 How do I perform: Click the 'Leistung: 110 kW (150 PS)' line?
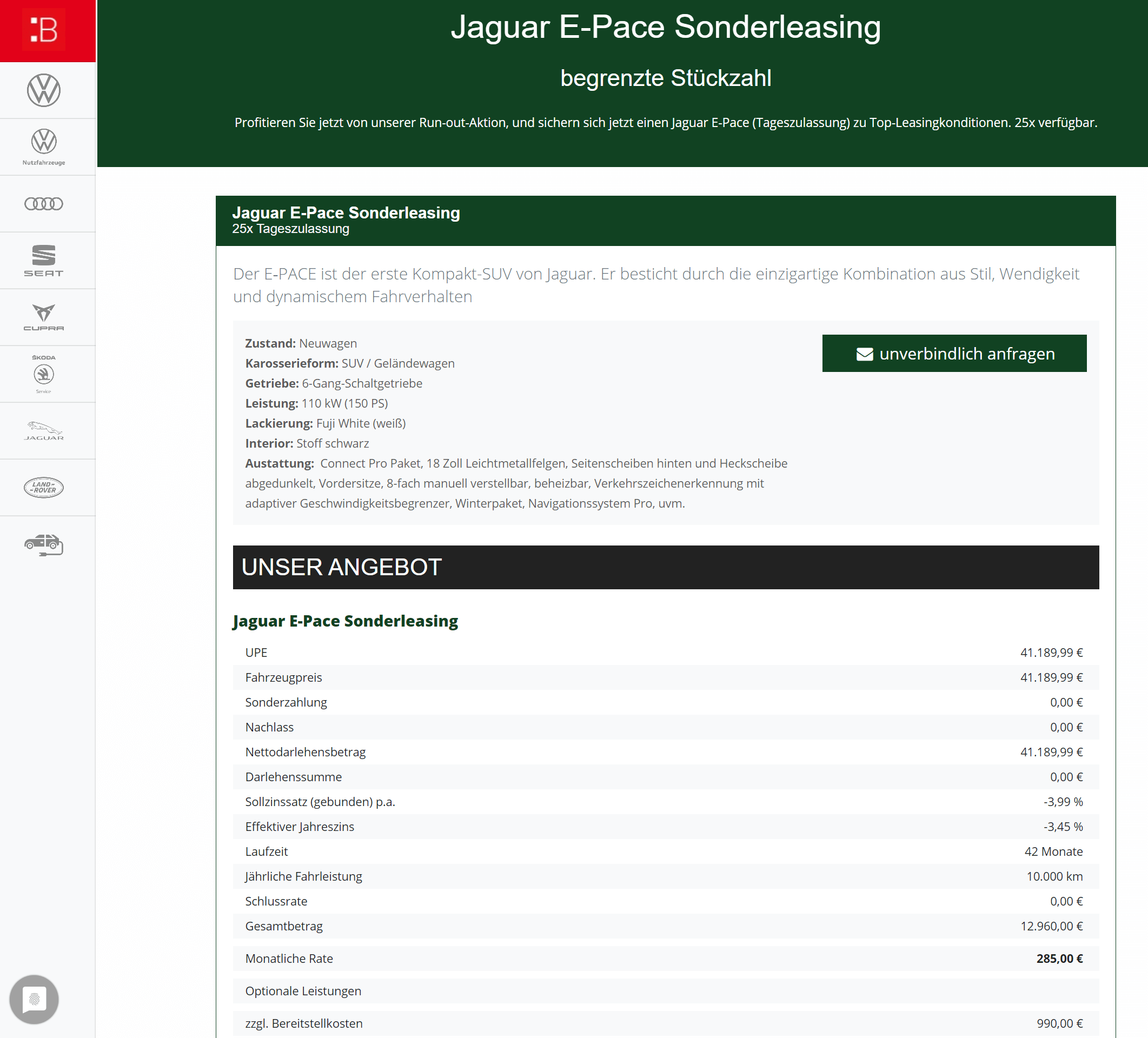coord(317,403)
